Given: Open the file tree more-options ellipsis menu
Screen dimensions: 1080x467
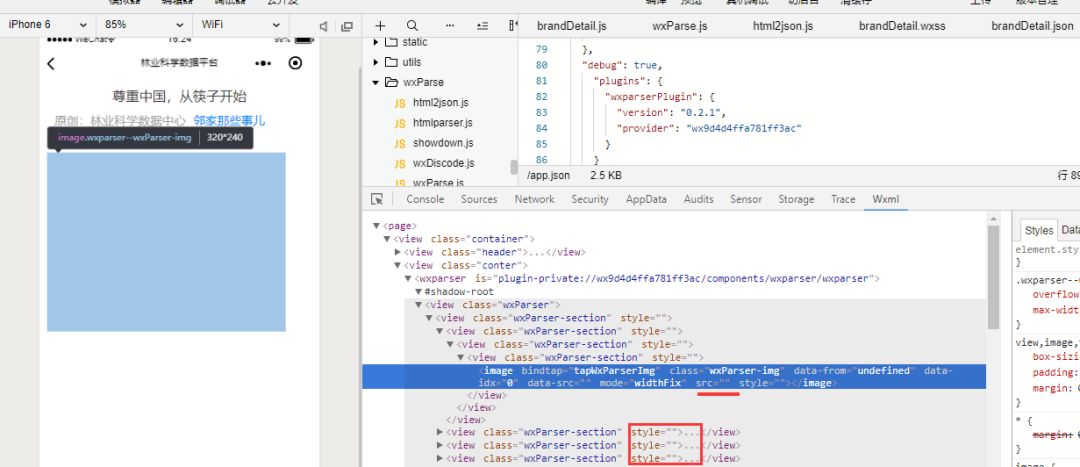Looking at the screenshot, I should click(x=450, y=25).
